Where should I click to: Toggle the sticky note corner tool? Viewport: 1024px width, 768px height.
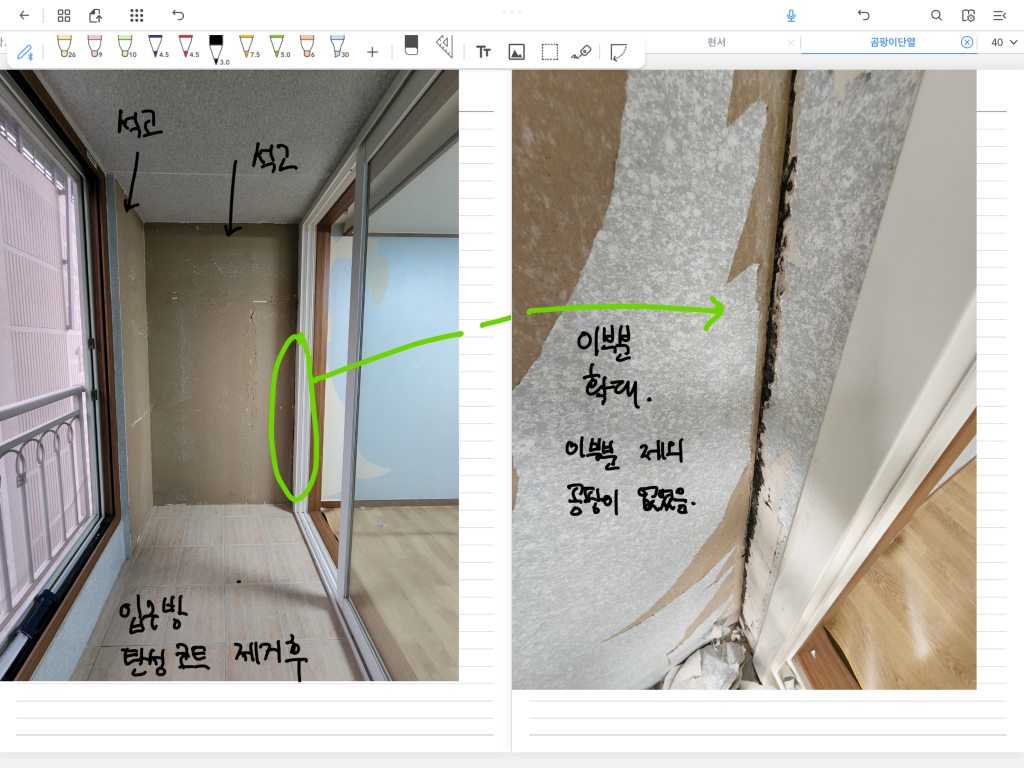click(x=619, y=51)
